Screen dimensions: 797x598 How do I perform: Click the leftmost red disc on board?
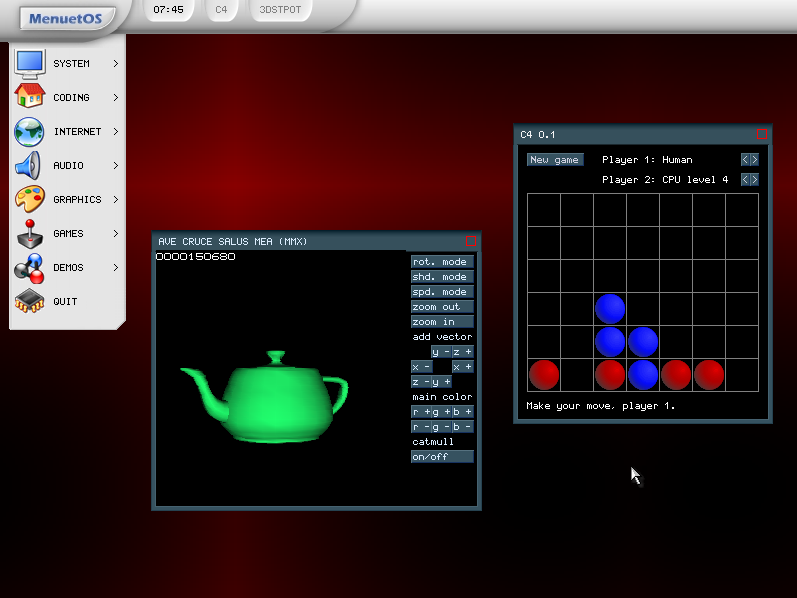pyautogui.click(x=544, y=375)
